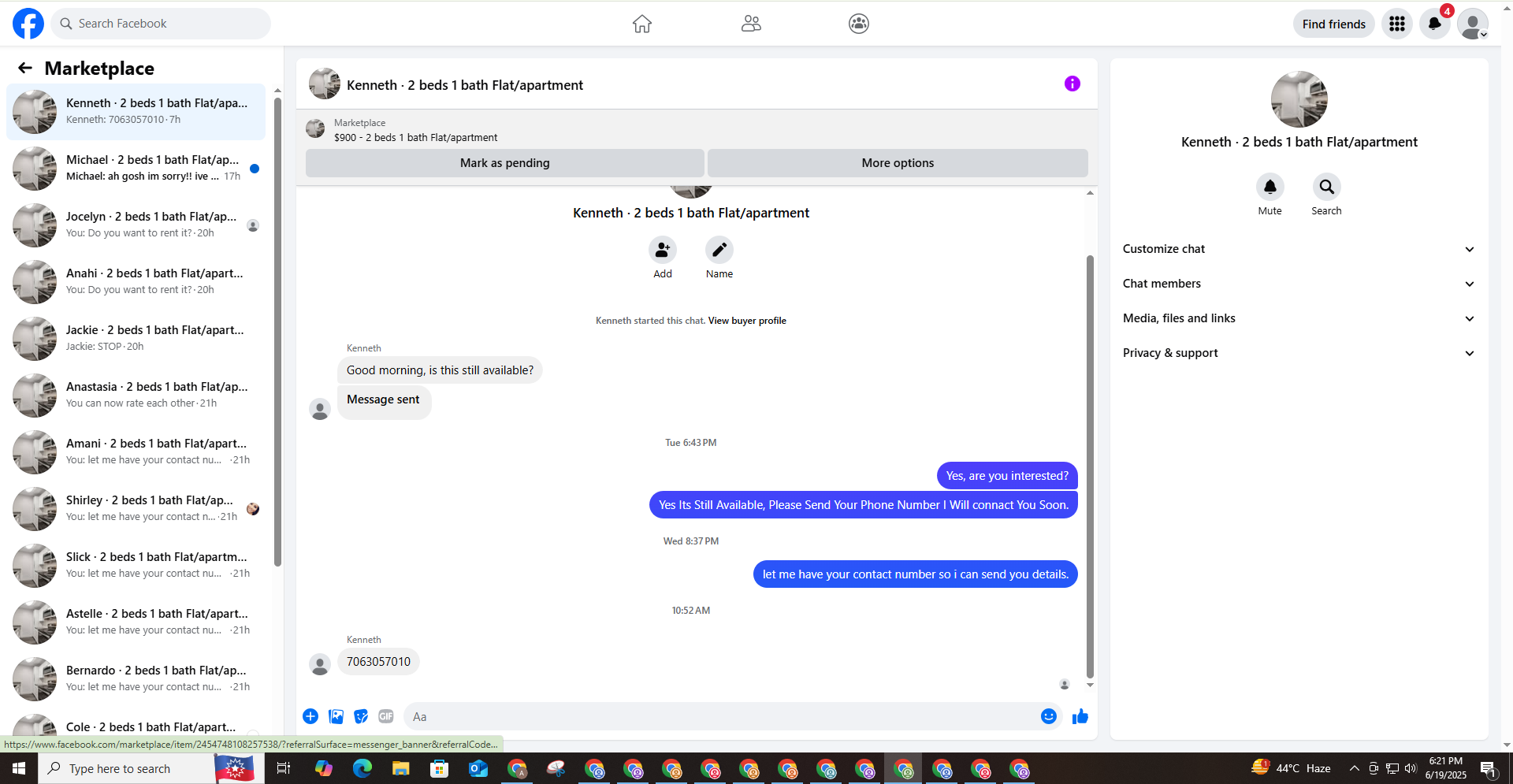Open the Michael conversation

tap(136, 168)
